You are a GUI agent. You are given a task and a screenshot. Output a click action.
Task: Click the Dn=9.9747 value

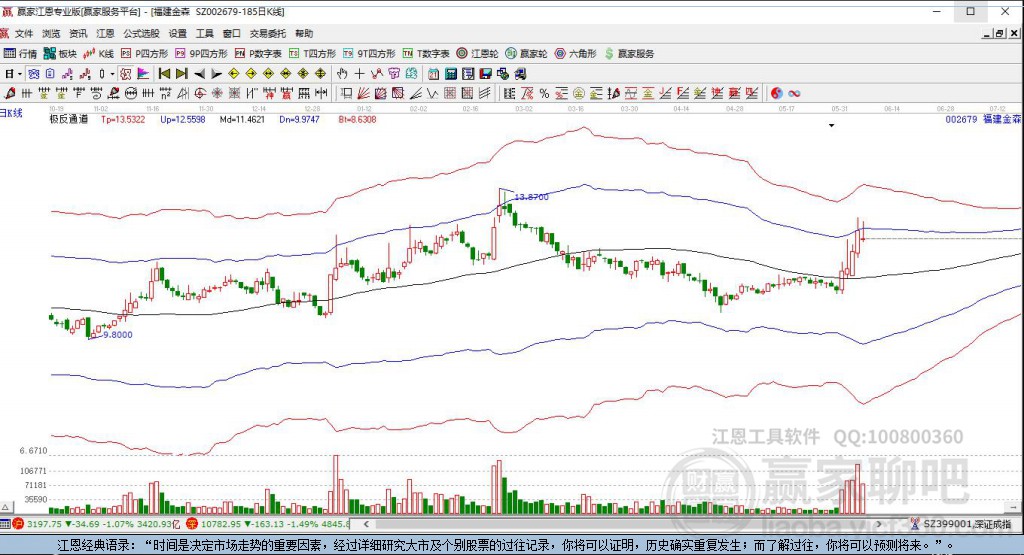tap(299, 119)
